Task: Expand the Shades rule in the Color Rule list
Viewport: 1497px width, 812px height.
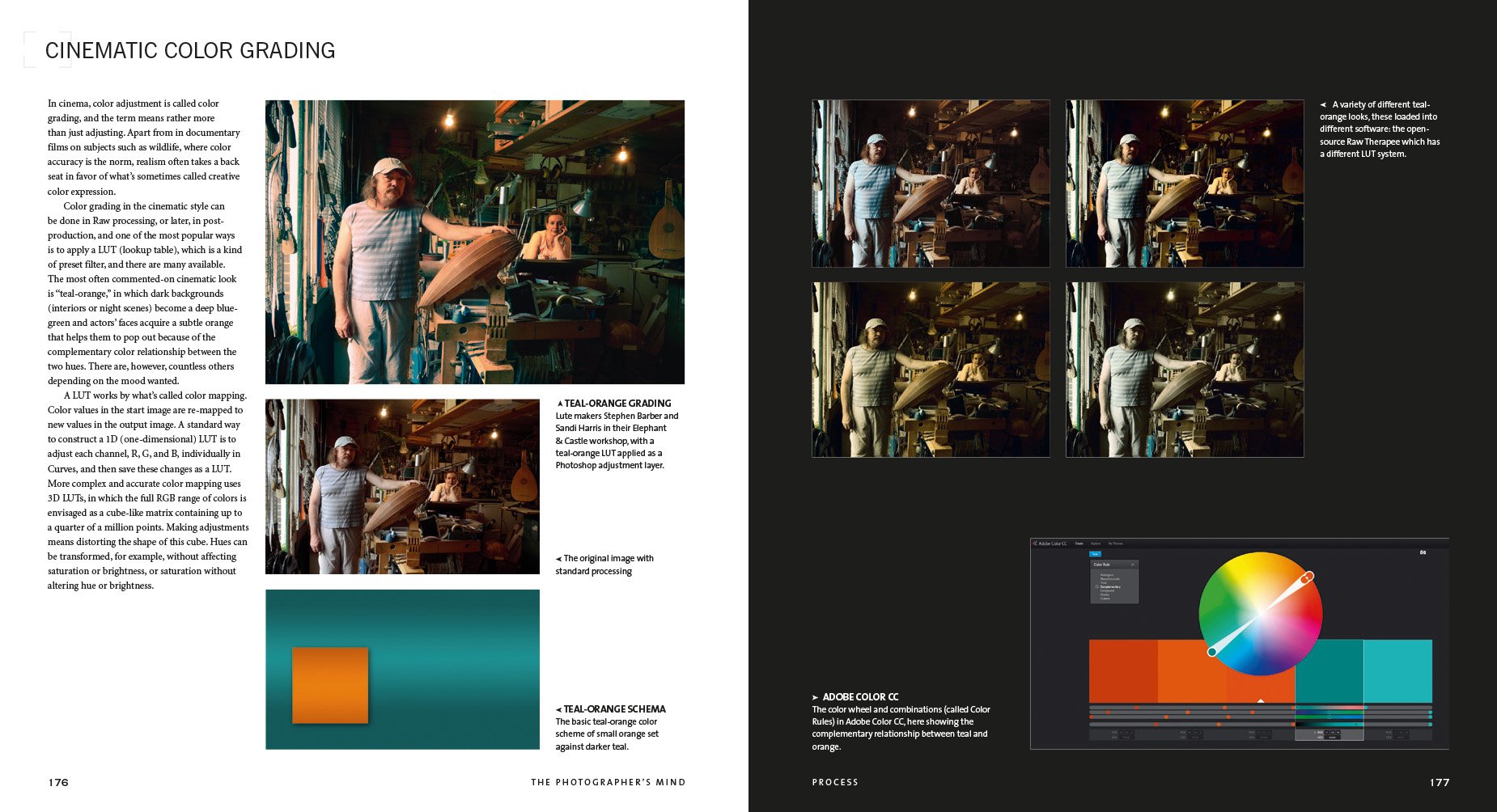Action: tap(1105, 594)
